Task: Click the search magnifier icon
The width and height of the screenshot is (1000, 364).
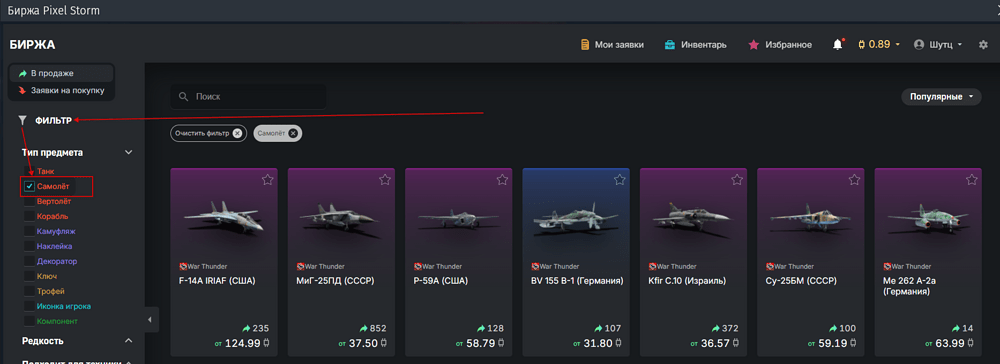Action: pyautogui.click(x=184, y=97)
